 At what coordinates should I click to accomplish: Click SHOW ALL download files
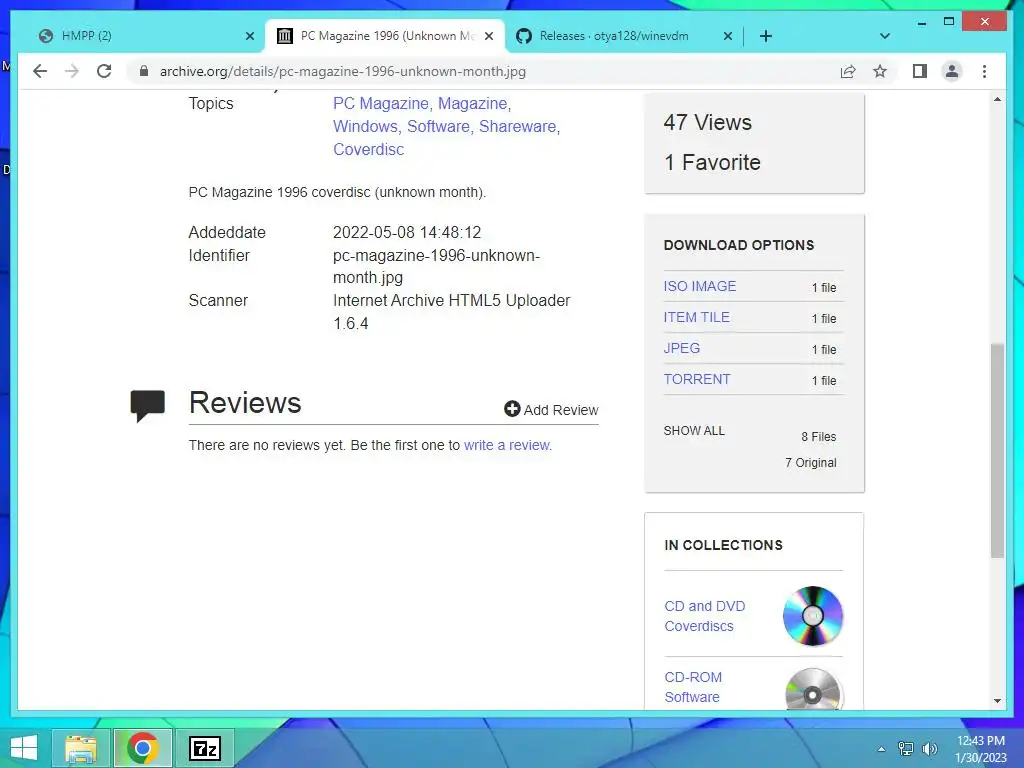coord(694,430)
